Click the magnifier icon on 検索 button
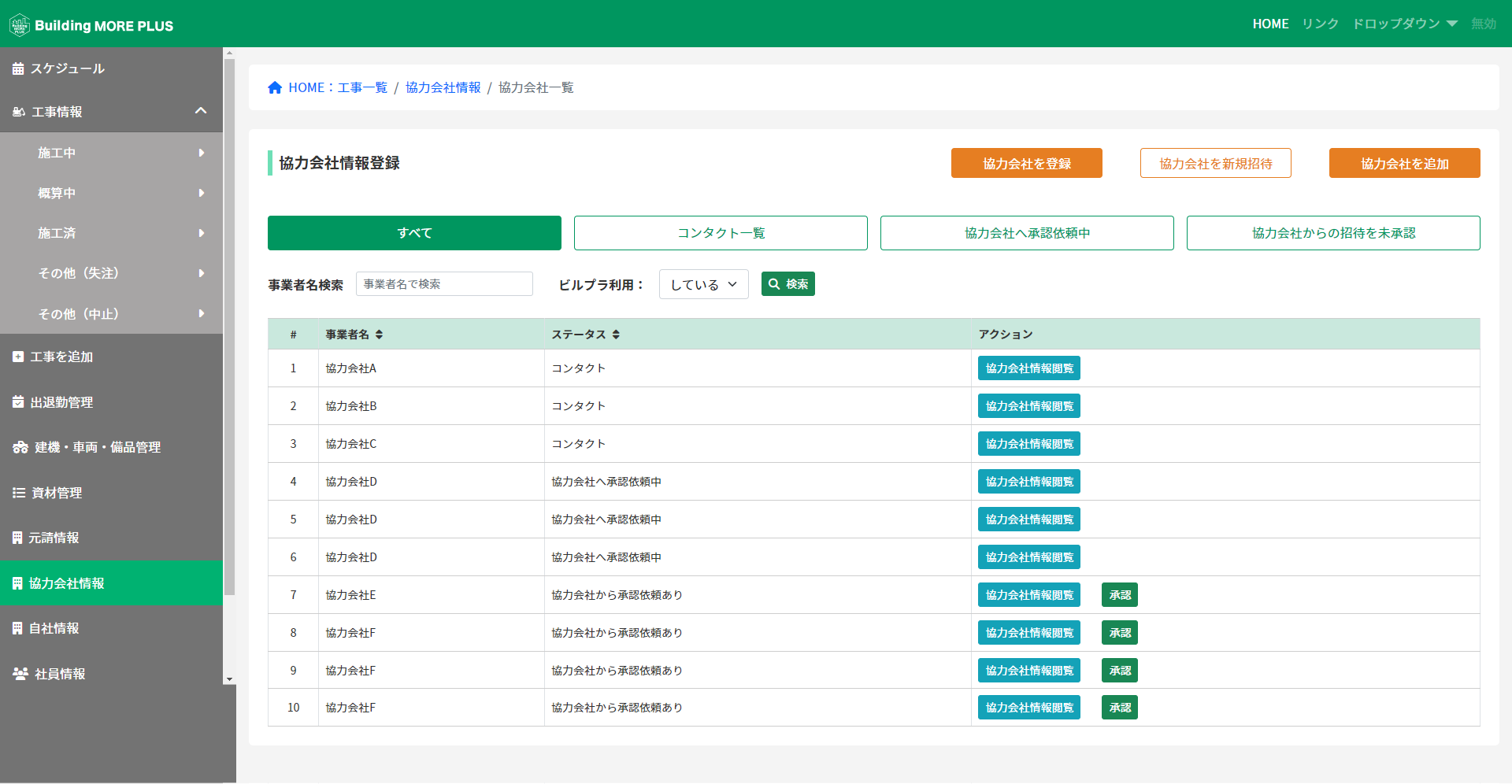 pos(775,283)
